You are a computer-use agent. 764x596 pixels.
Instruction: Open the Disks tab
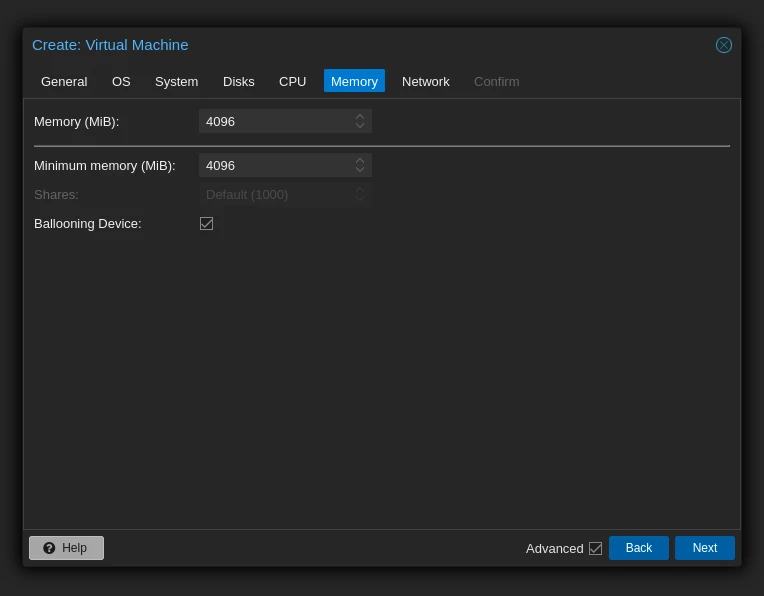coord(238,81)
